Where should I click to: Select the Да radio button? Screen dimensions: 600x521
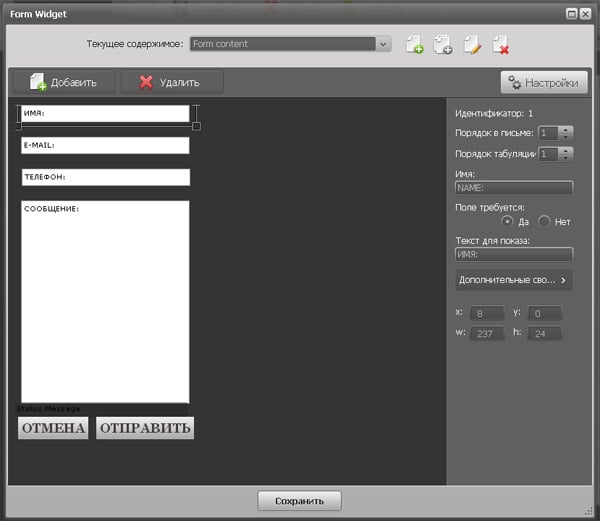(x=508, y=221)
